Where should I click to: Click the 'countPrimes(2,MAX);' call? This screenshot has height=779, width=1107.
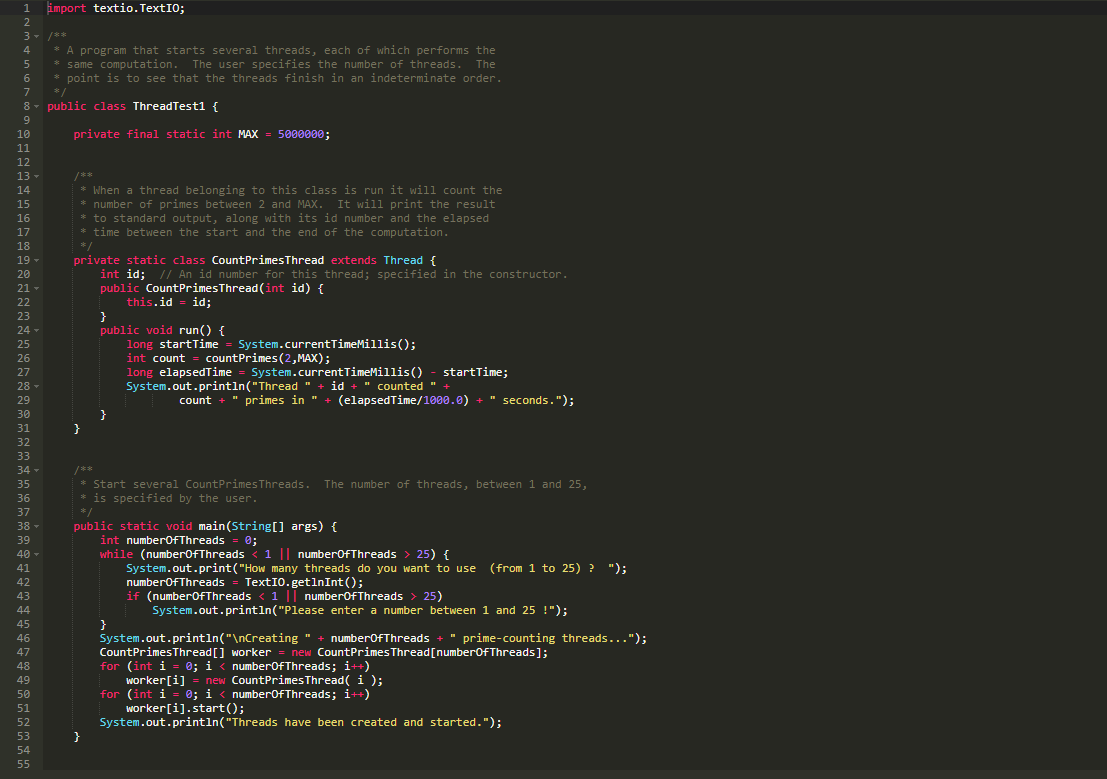tap(268, 358)
